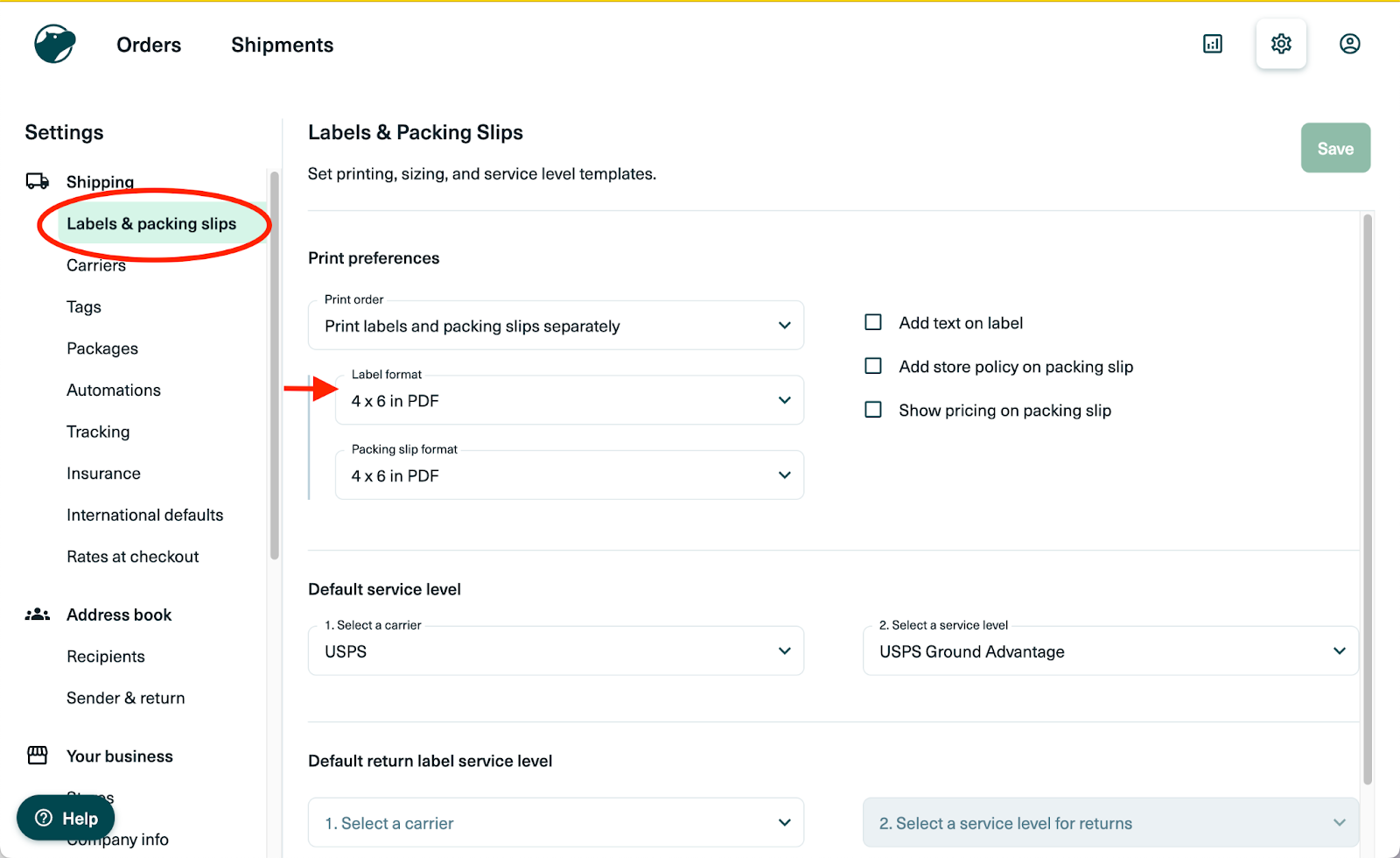Screen dimensions: 1400x858
Task: Open the USPS Ground Advantage service dropdown
Action: click(x=1110, y=651)
